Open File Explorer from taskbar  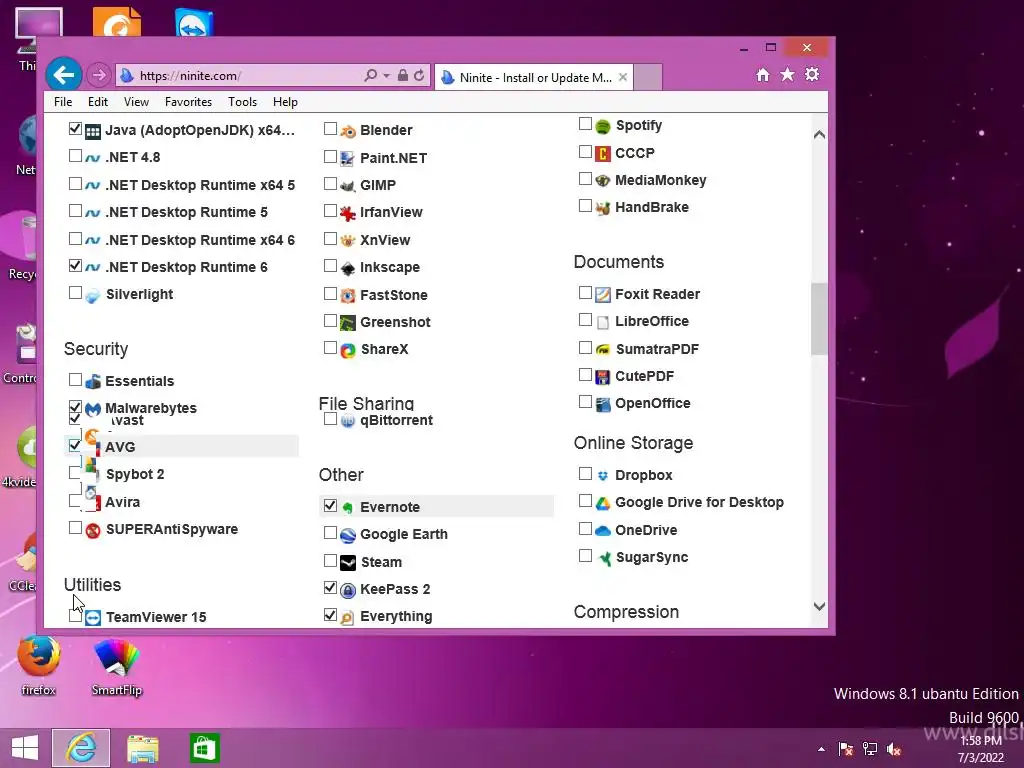(x=143, y=748)
